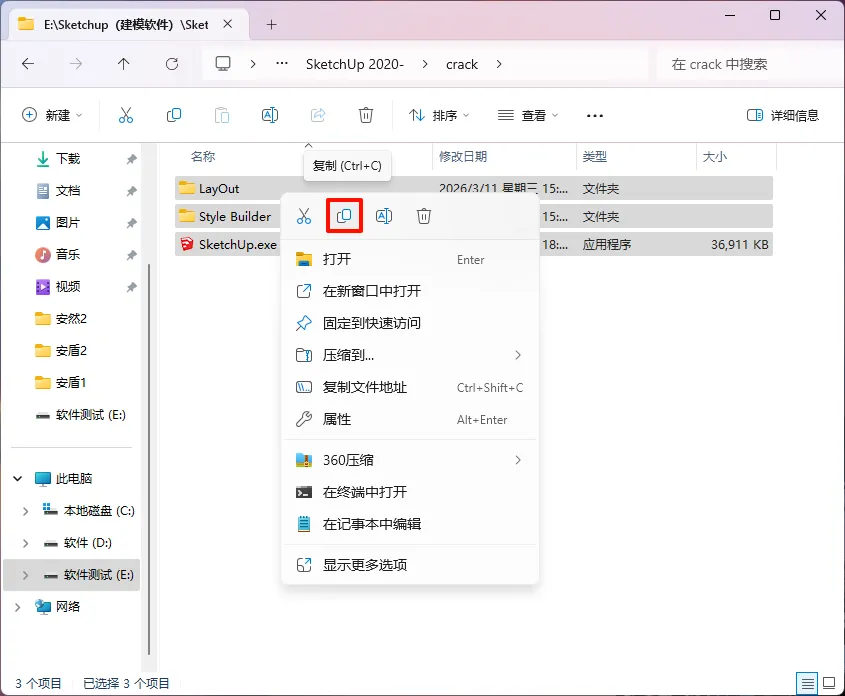Choose 复制文件地址
Image resolution: width=845 pixels, height=696 pixels.
click(410, 387)
